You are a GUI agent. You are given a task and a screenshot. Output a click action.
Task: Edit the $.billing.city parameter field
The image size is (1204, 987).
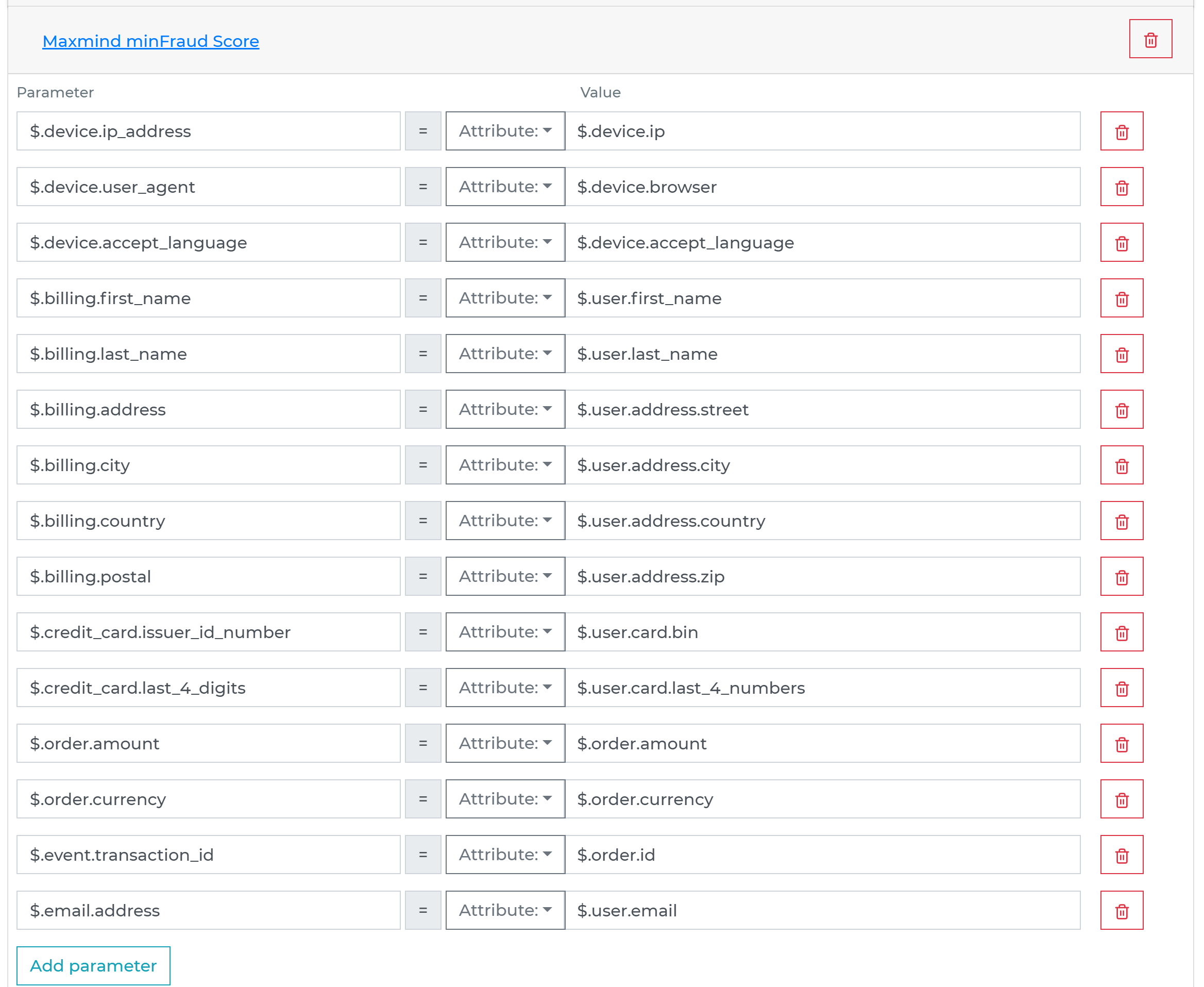click(x=209, y=465)
